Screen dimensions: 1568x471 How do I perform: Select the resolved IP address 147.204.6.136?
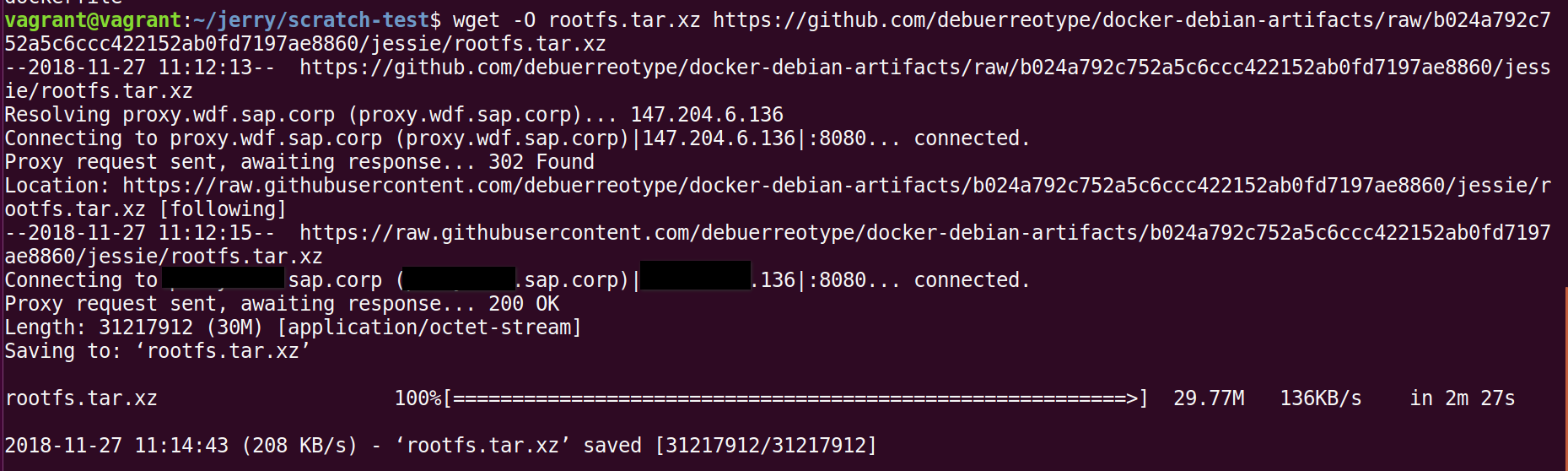707,114
